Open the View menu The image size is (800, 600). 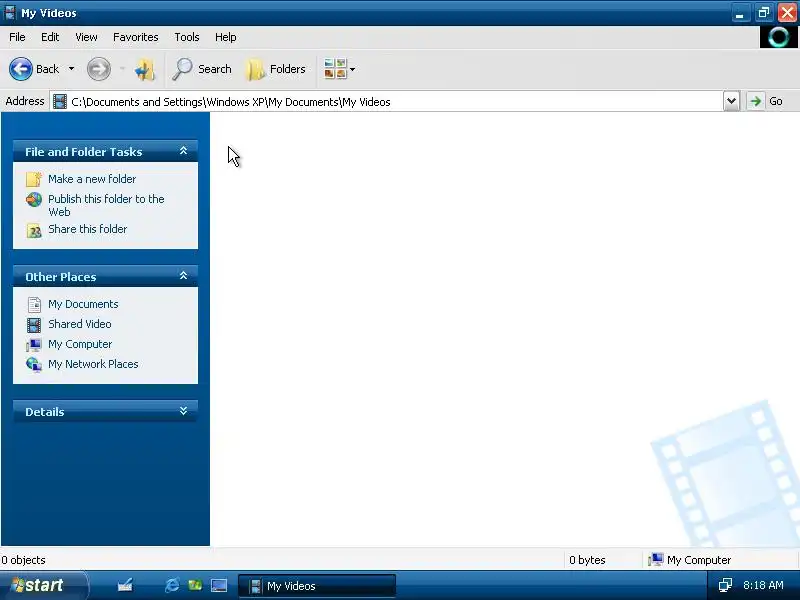pyautogui.click(x=86, y=37)
